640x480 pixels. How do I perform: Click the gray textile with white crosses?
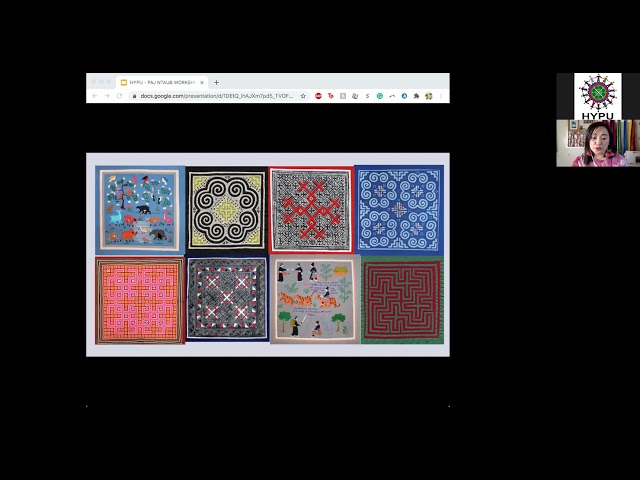[x=227, y=299]
